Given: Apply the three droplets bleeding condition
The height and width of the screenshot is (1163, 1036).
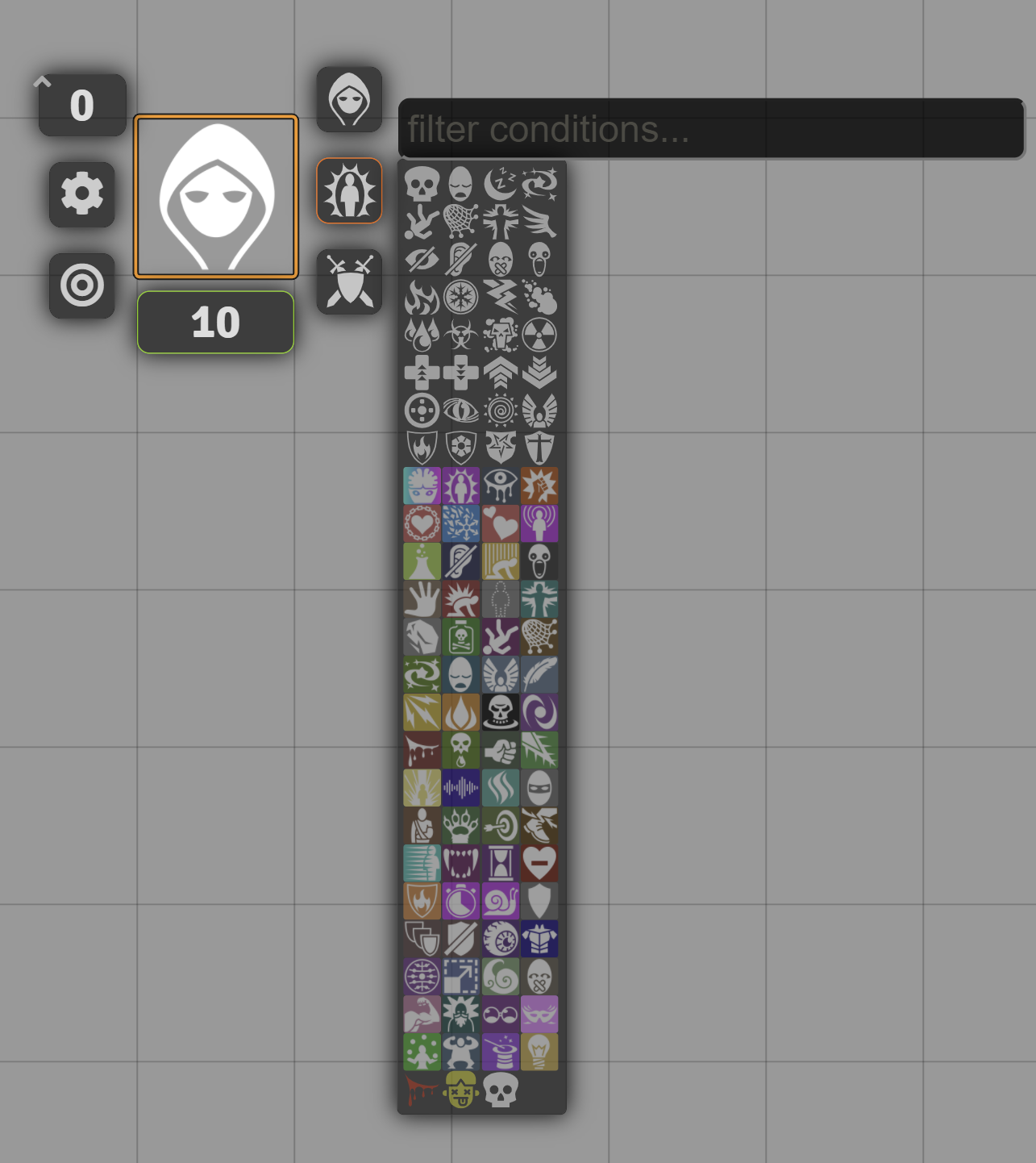Looking at the screenshot, I should (x=422, y=335).
